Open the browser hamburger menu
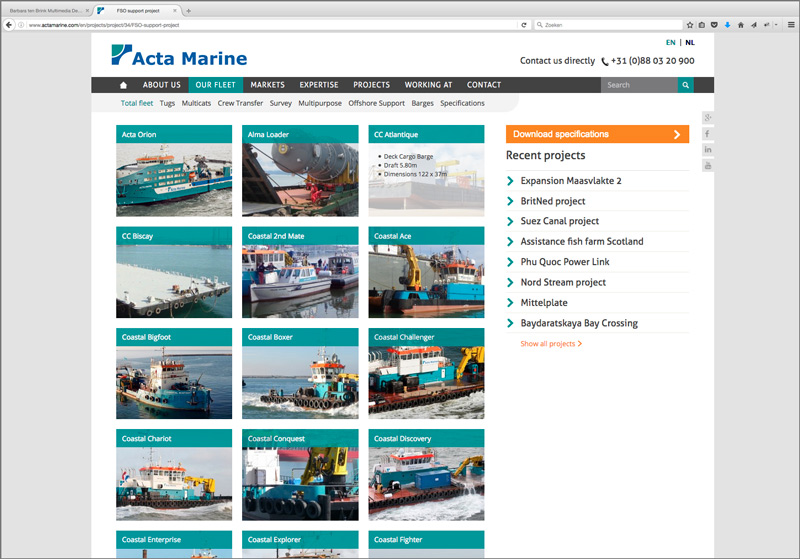 click(790, 25)
